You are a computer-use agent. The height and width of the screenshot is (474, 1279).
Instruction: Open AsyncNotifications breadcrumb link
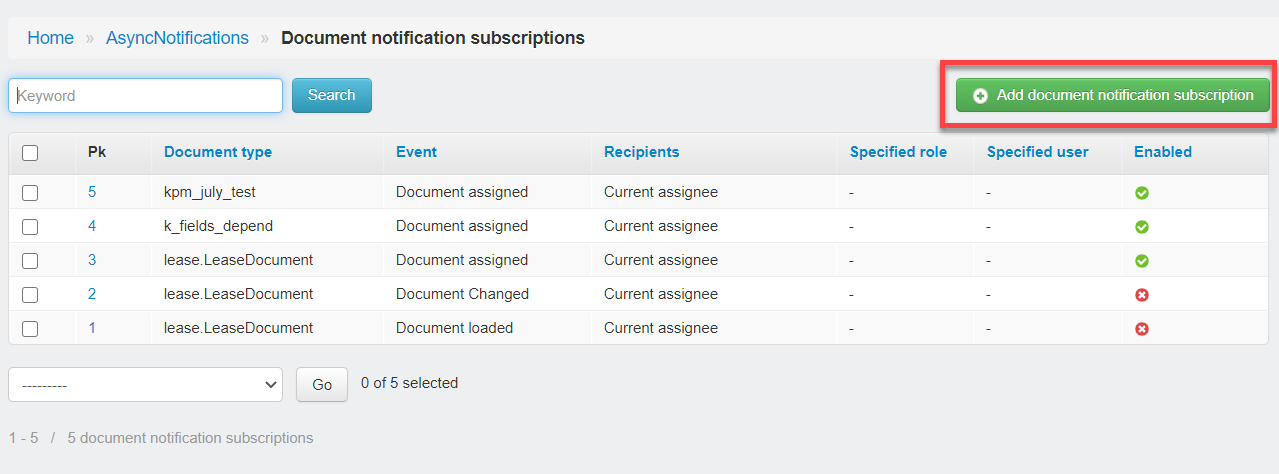[177, 38]
